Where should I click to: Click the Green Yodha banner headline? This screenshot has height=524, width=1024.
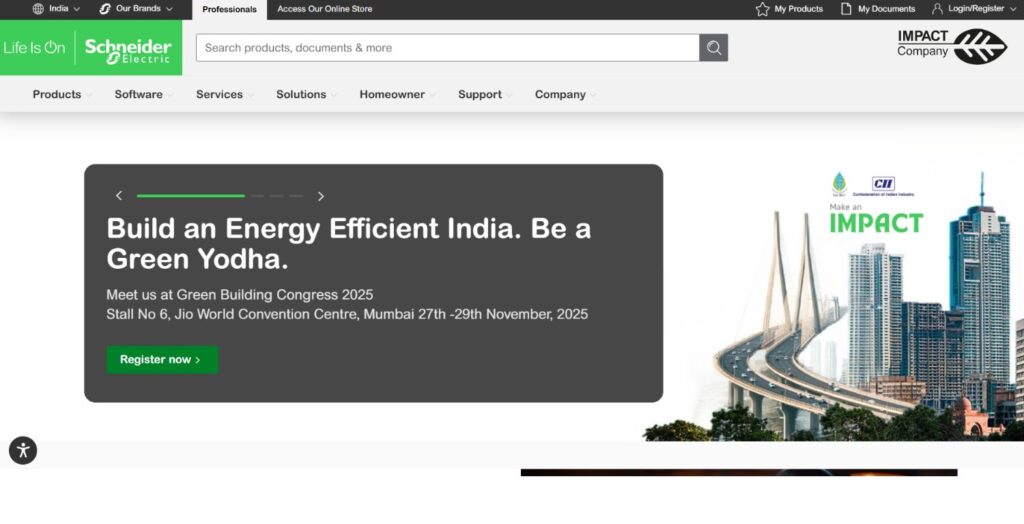tap(349, 244)
